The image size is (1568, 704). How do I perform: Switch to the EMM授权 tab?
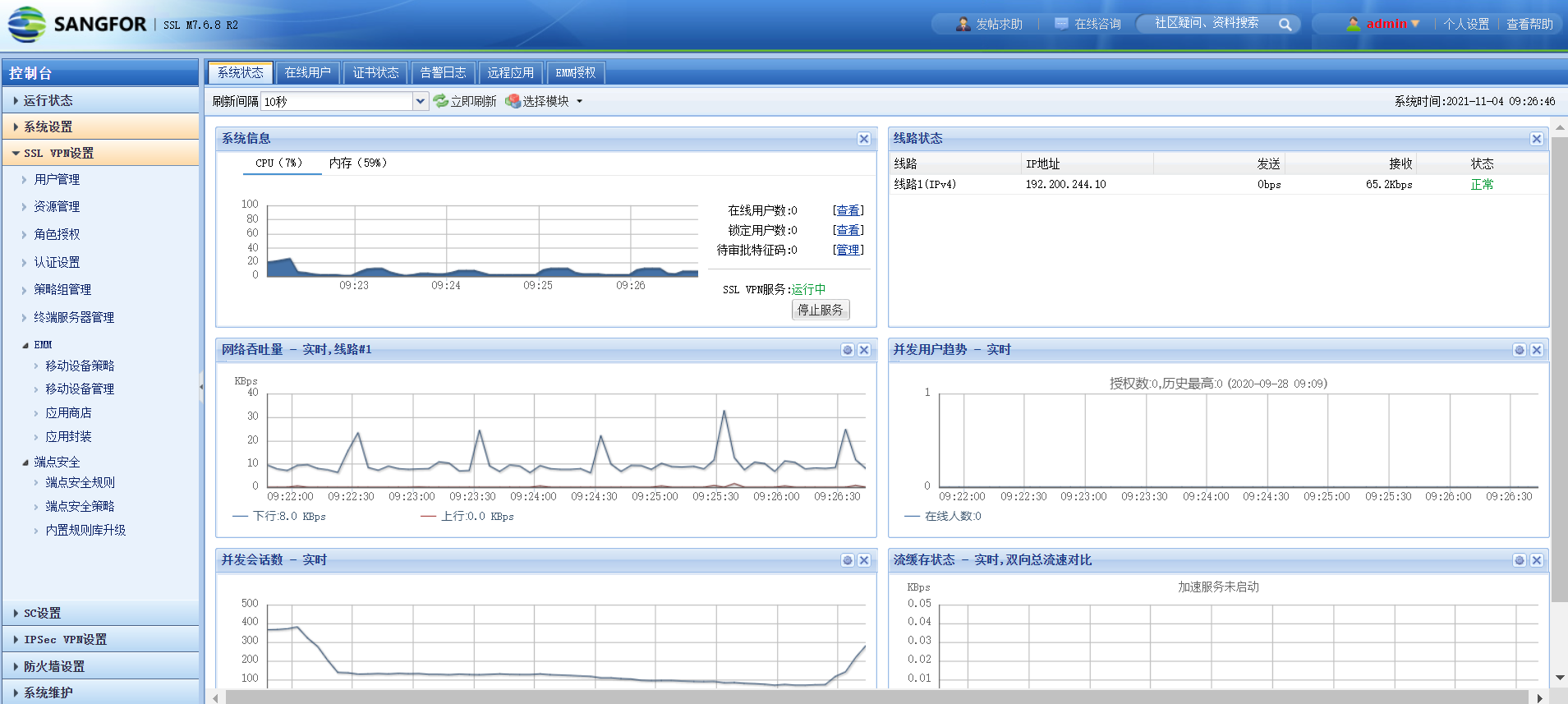[576, 73]
